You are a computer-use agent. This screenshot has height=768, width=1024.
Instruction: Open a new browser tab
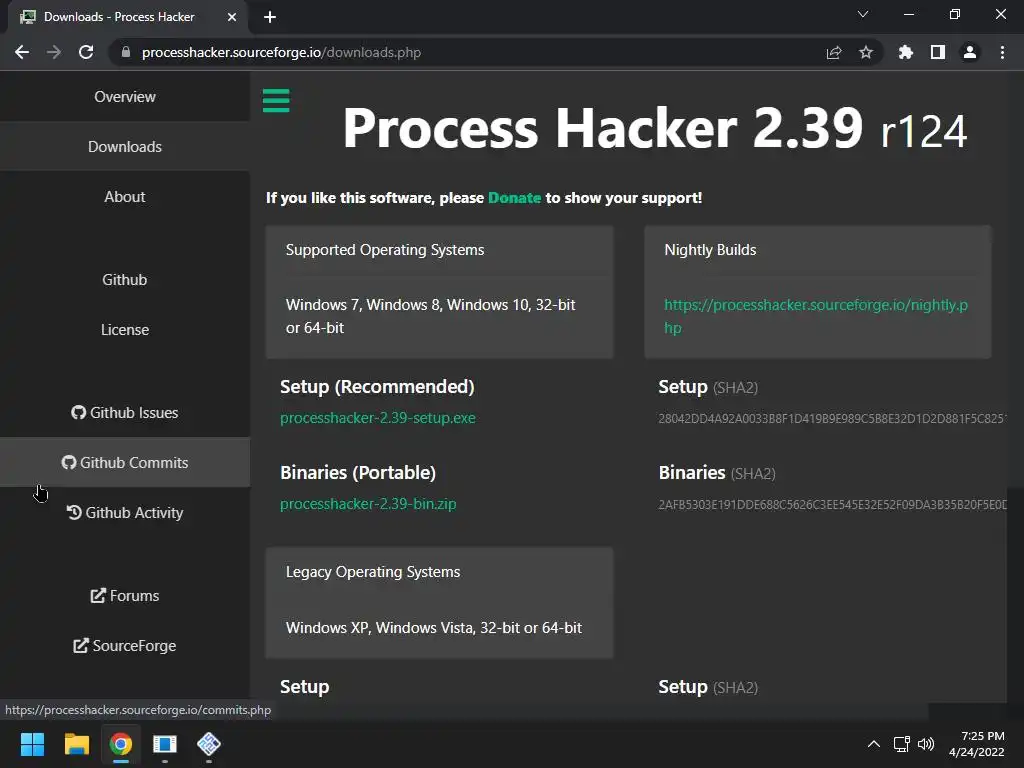pyautogui.click(x=270, y=17)
